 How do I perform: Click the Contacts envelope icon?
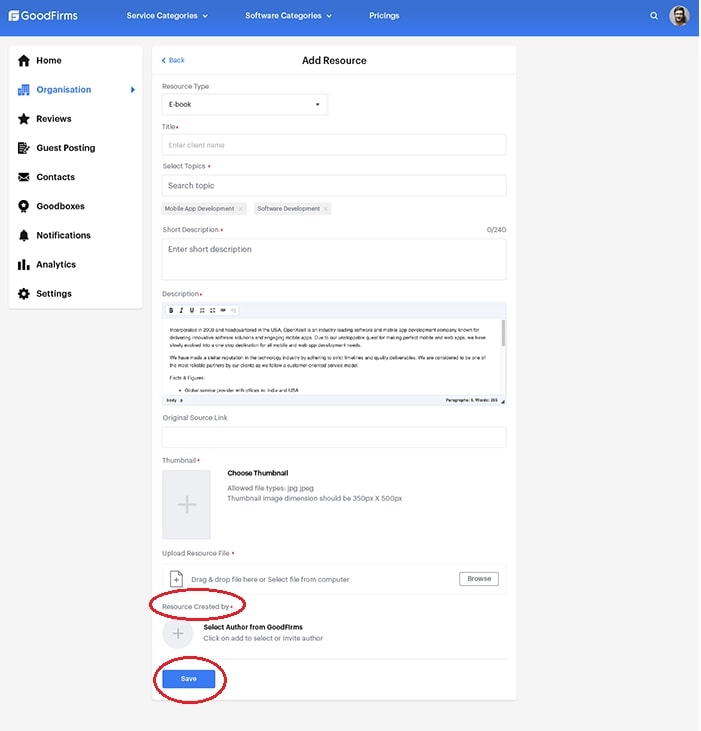(24, 177)
